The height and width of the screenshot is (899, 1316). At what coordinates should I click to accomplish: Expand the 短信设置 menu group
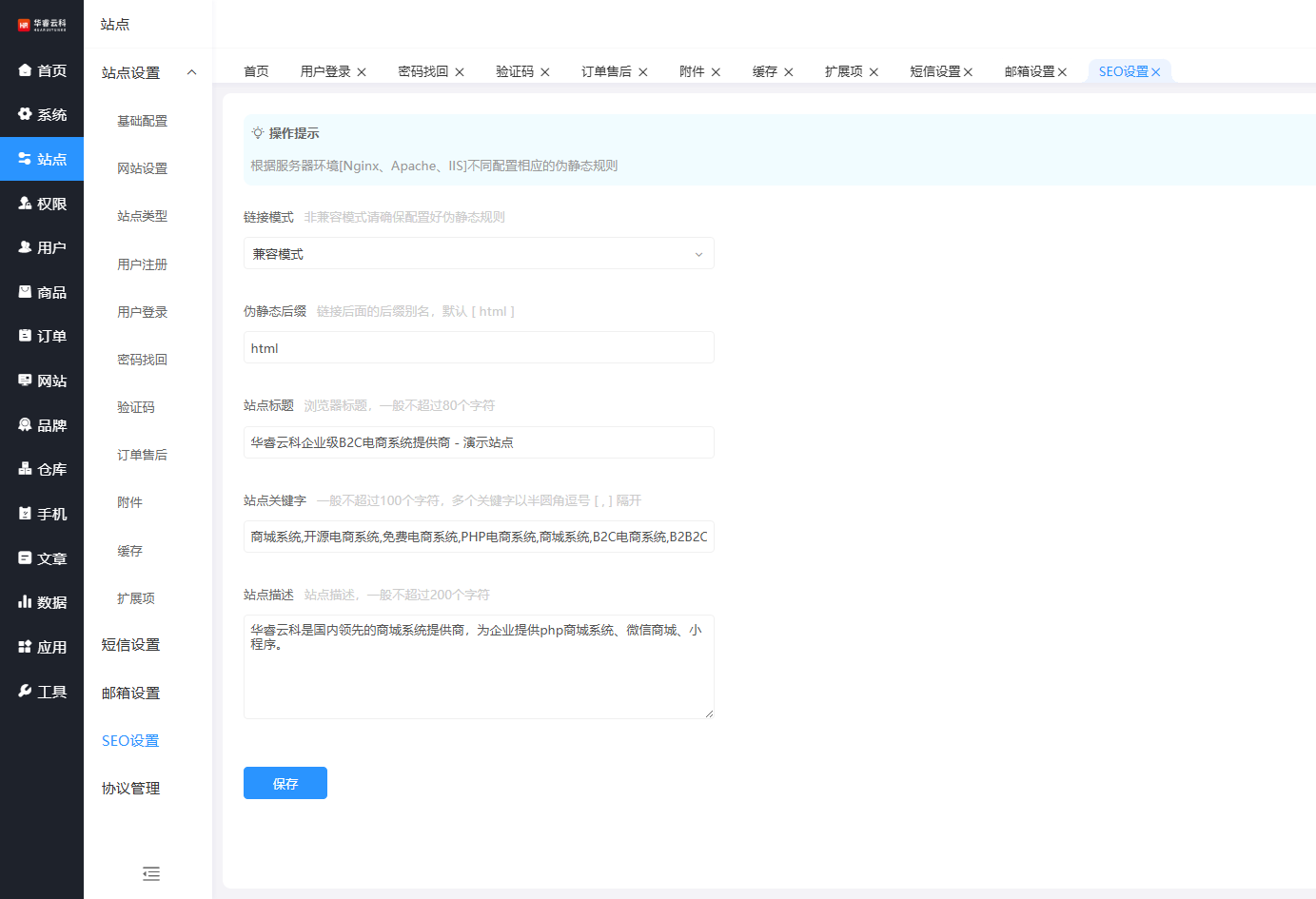pos(131,645)
